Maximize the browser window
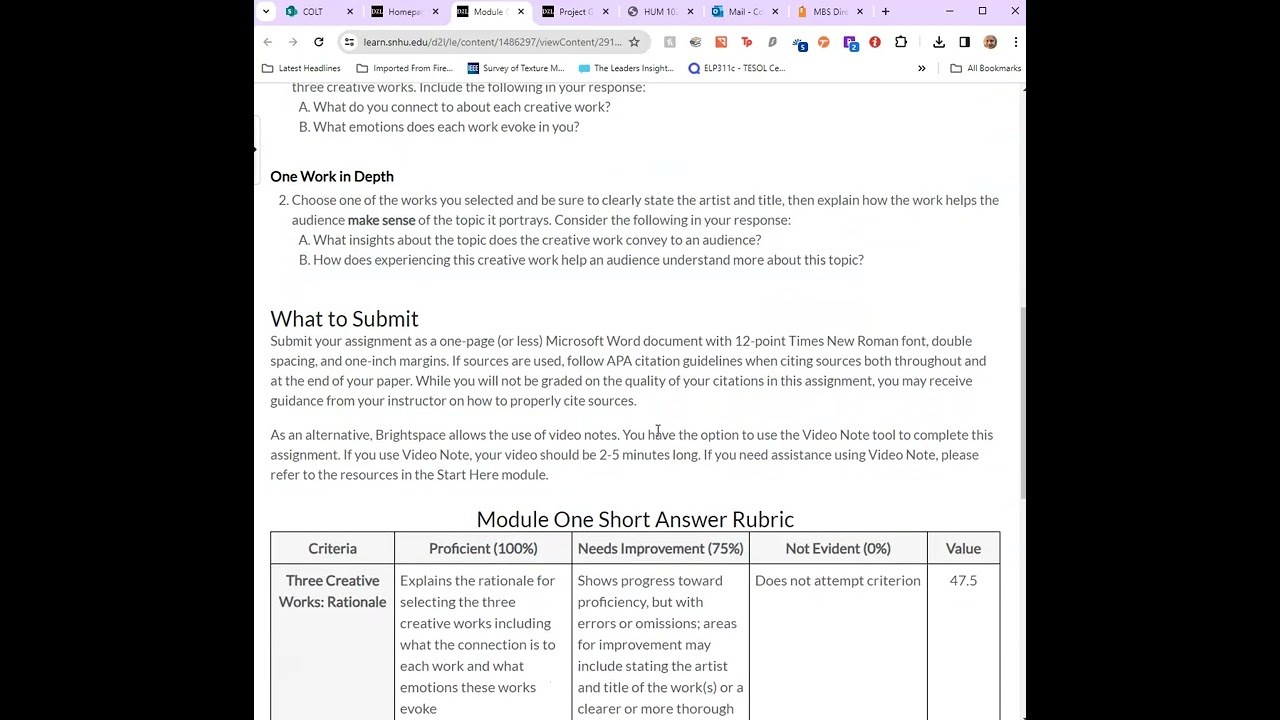 tap(983, 12)
